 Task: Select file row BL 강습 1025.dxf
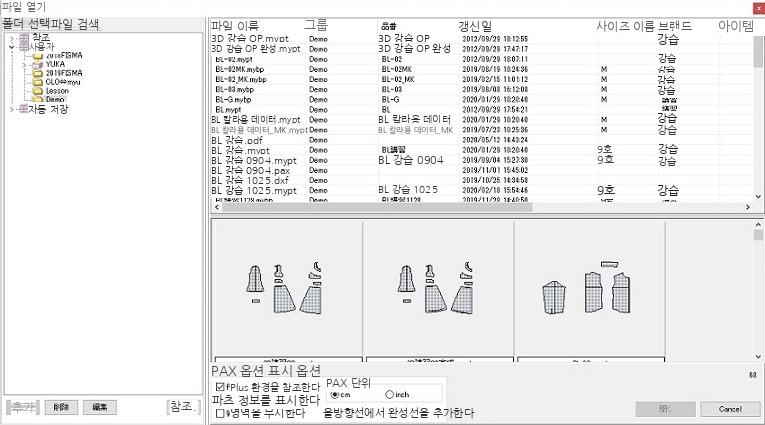(x=482, y=181)
